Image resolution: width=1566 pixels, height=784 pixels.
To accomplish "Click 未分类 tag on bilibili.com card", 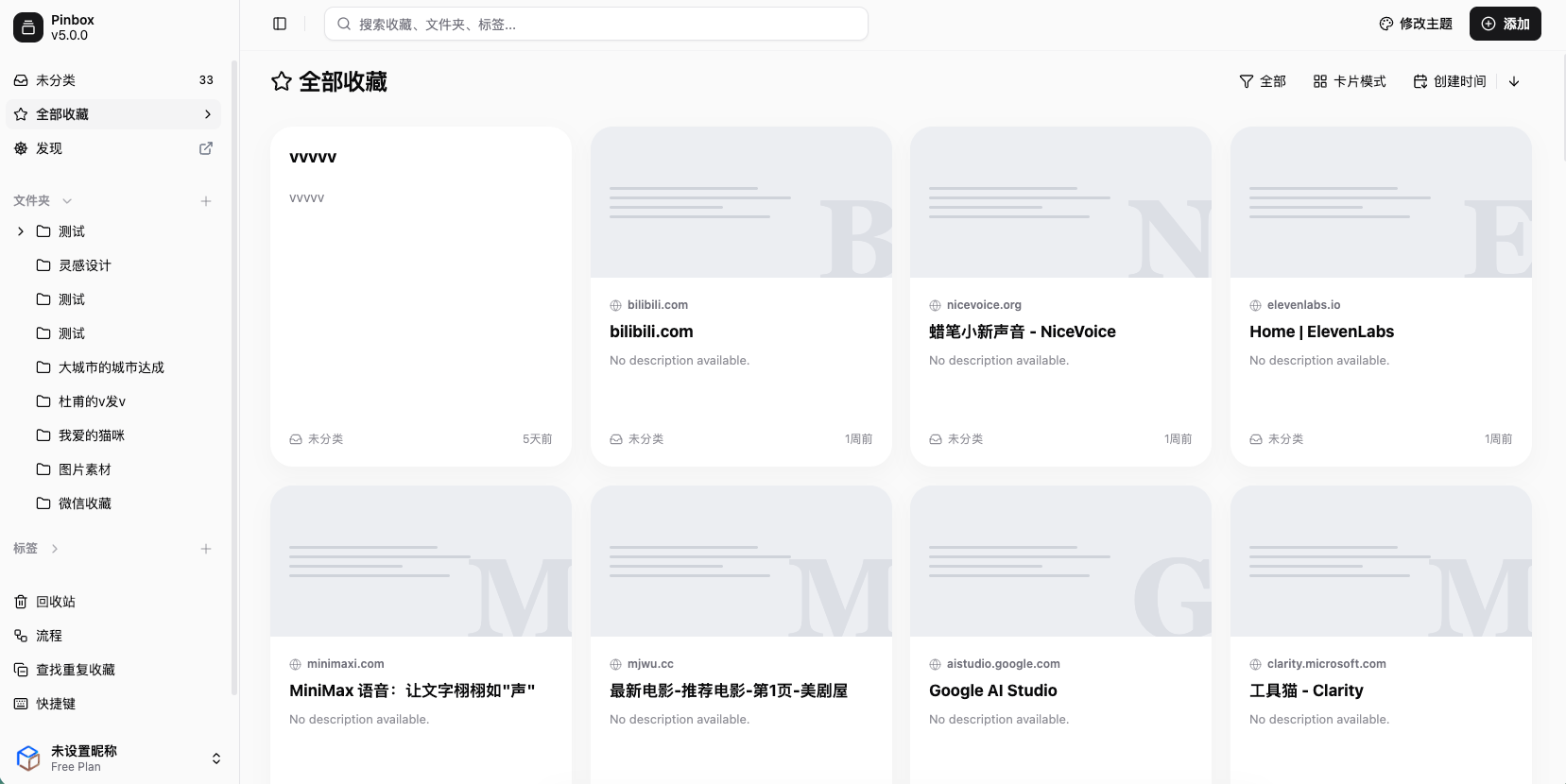I will point(637,439).
